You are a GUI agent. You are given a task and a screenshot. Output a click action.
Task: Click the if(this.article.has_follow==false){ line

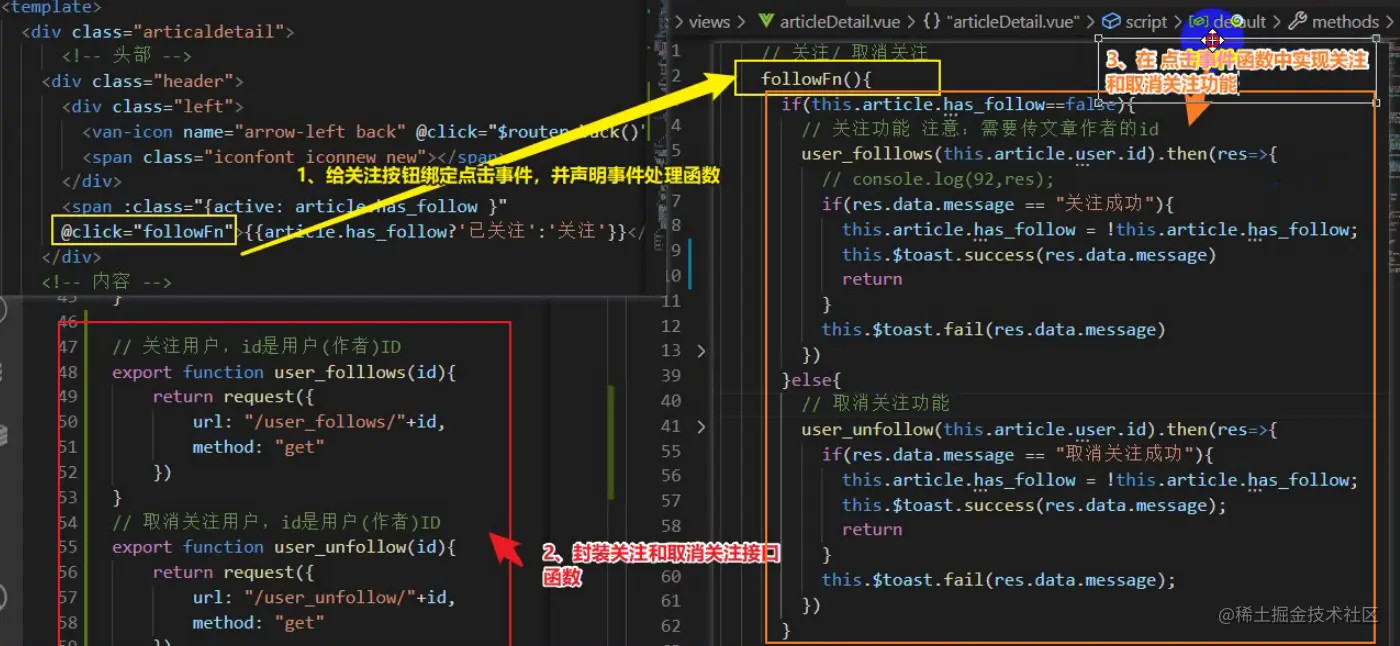click(958, 103)
